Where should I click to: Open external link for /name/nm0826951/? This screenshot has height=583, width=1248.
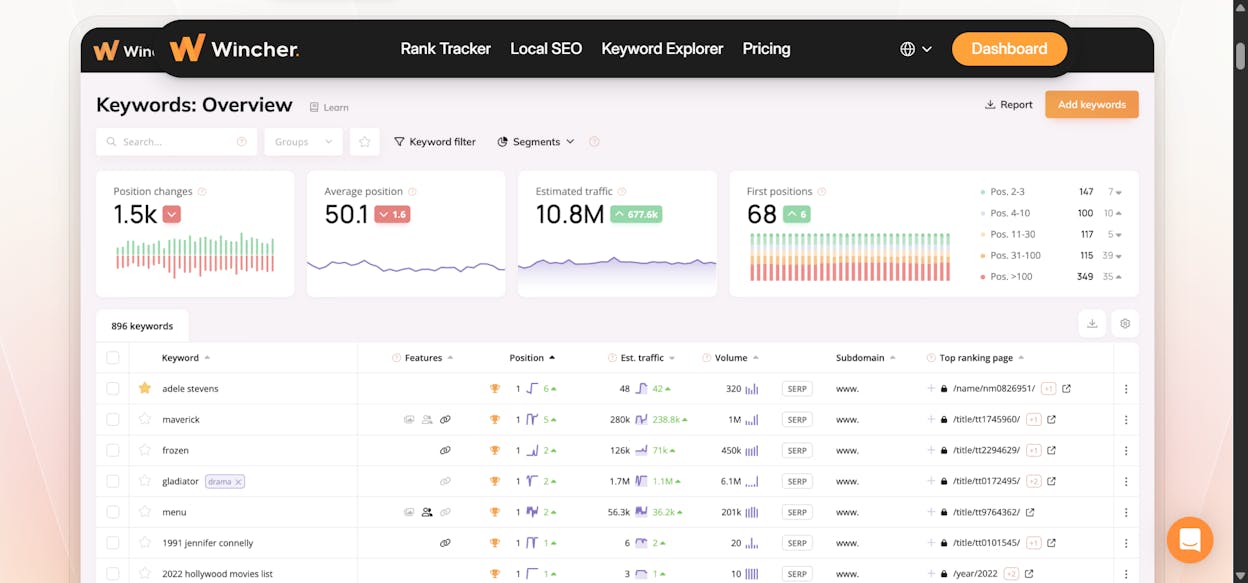tap(1066, 389)
